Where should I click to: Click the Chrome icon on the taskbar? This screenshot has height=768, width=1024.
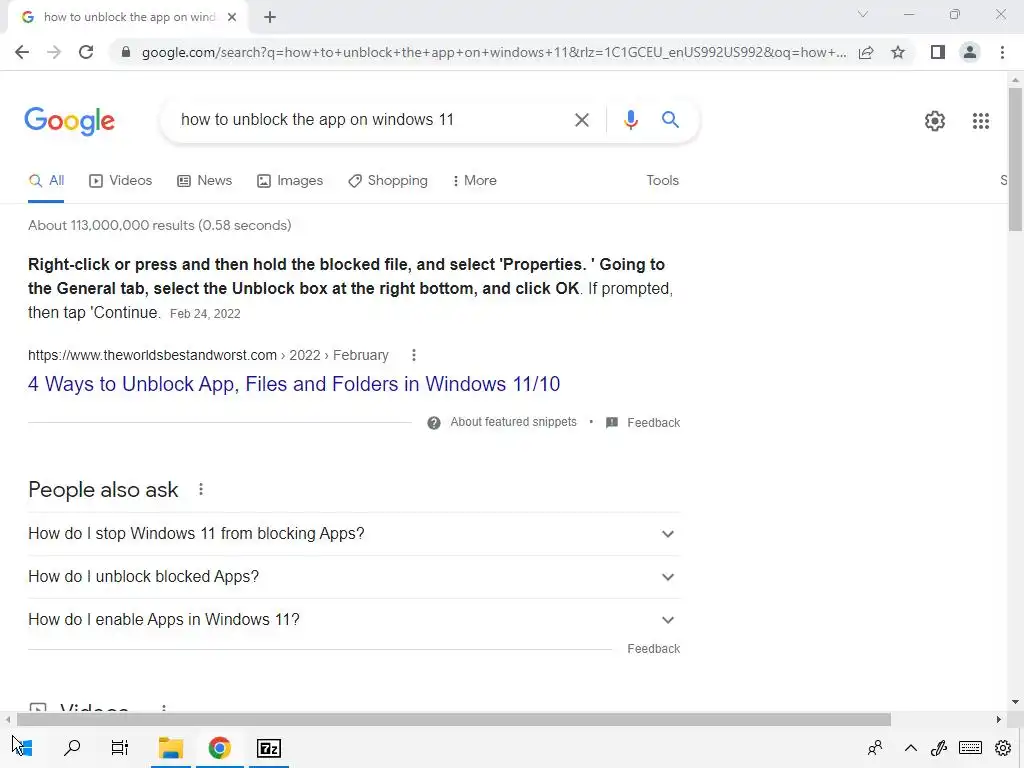[x=219, y=748]
